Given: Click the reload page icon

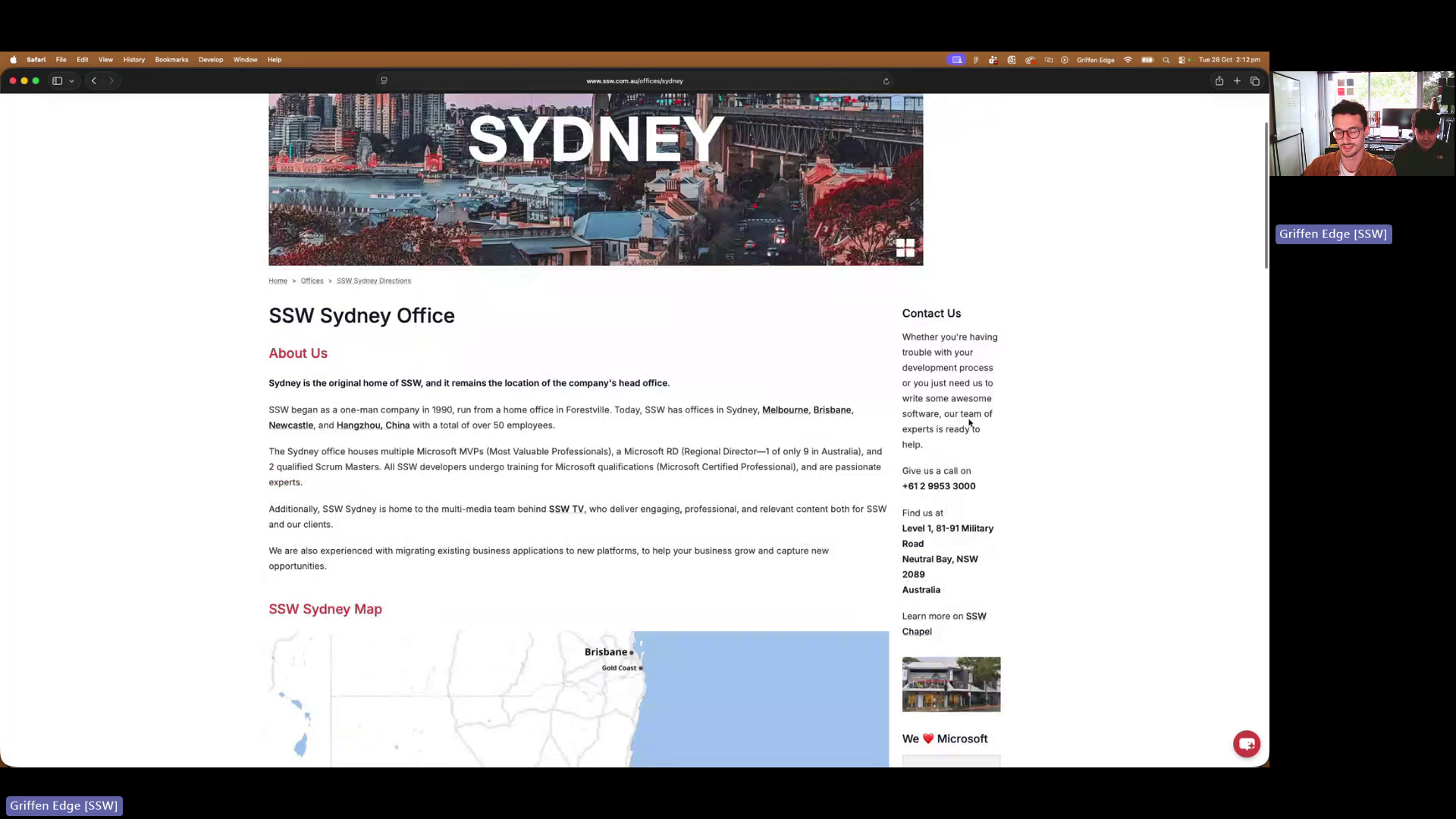Looking at the screenshot, I should (x=885, y=80).
